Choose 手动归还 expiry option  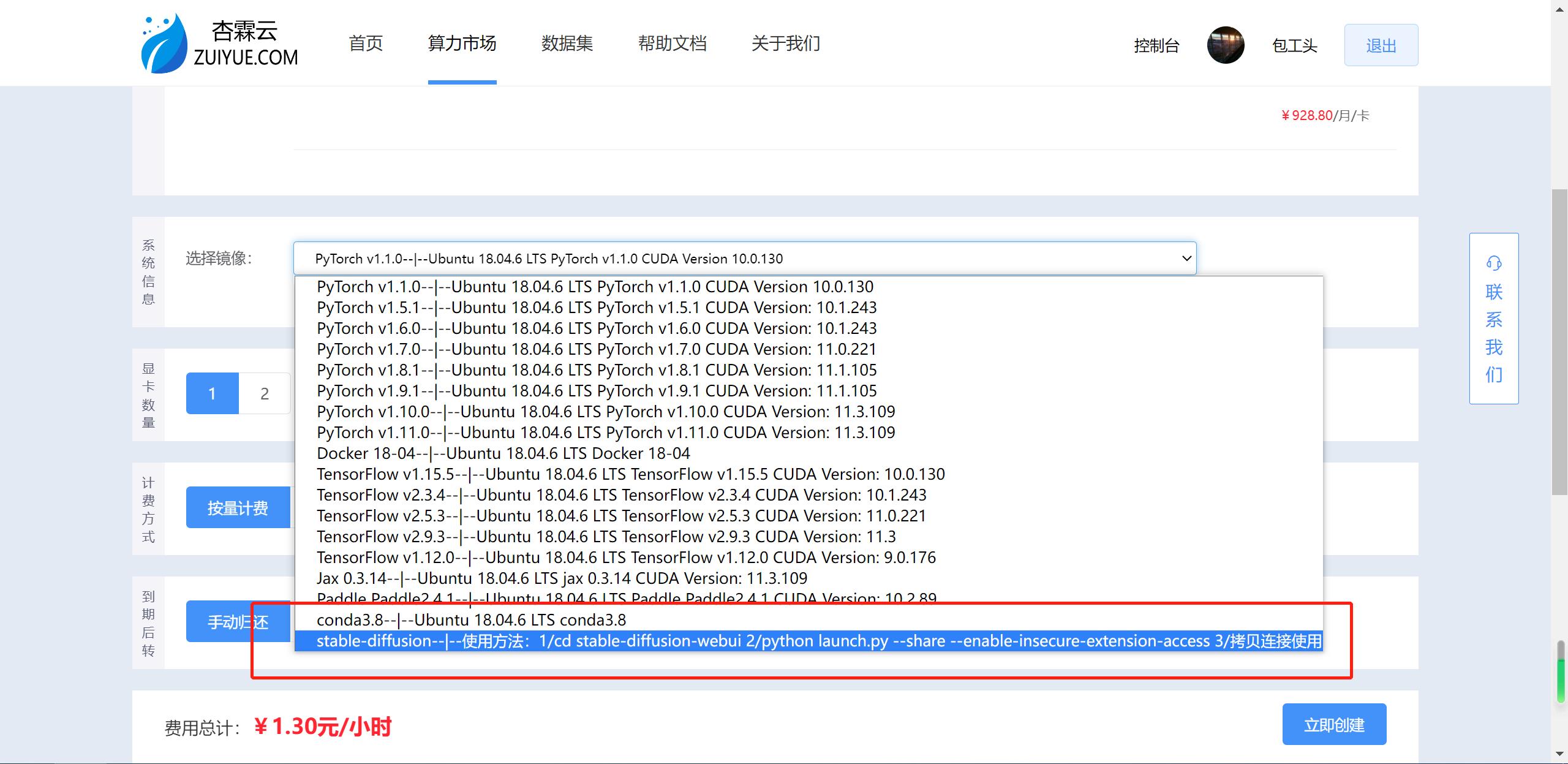(x=238, y=622)
